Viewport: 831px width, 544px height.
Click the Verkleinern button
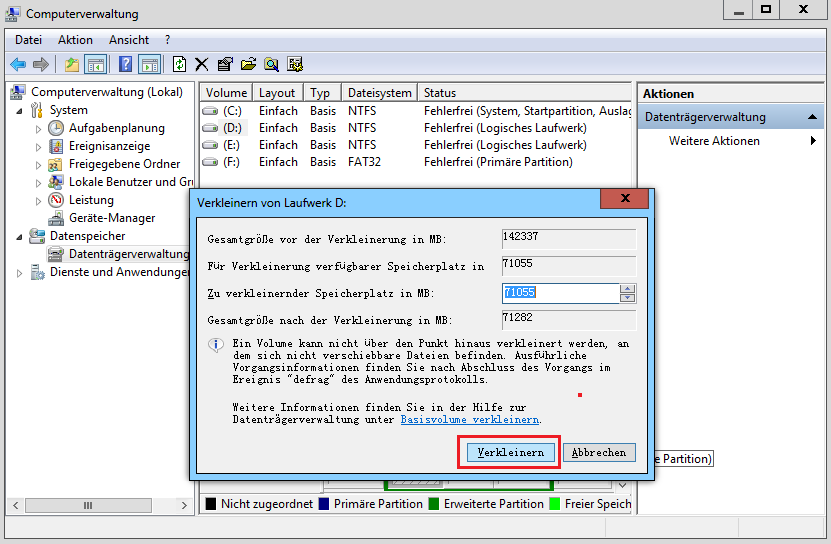[x=511, y=452]
